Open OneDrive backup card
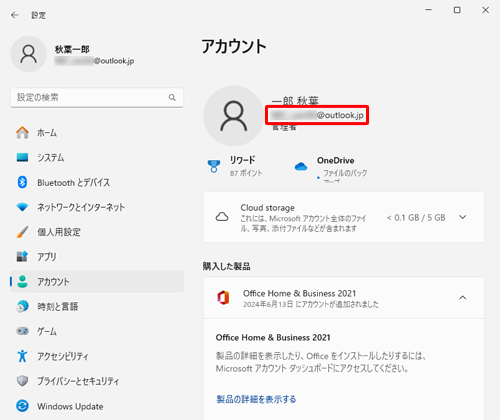500x420 pixels. pyautogui.click(x=331, y=168)
